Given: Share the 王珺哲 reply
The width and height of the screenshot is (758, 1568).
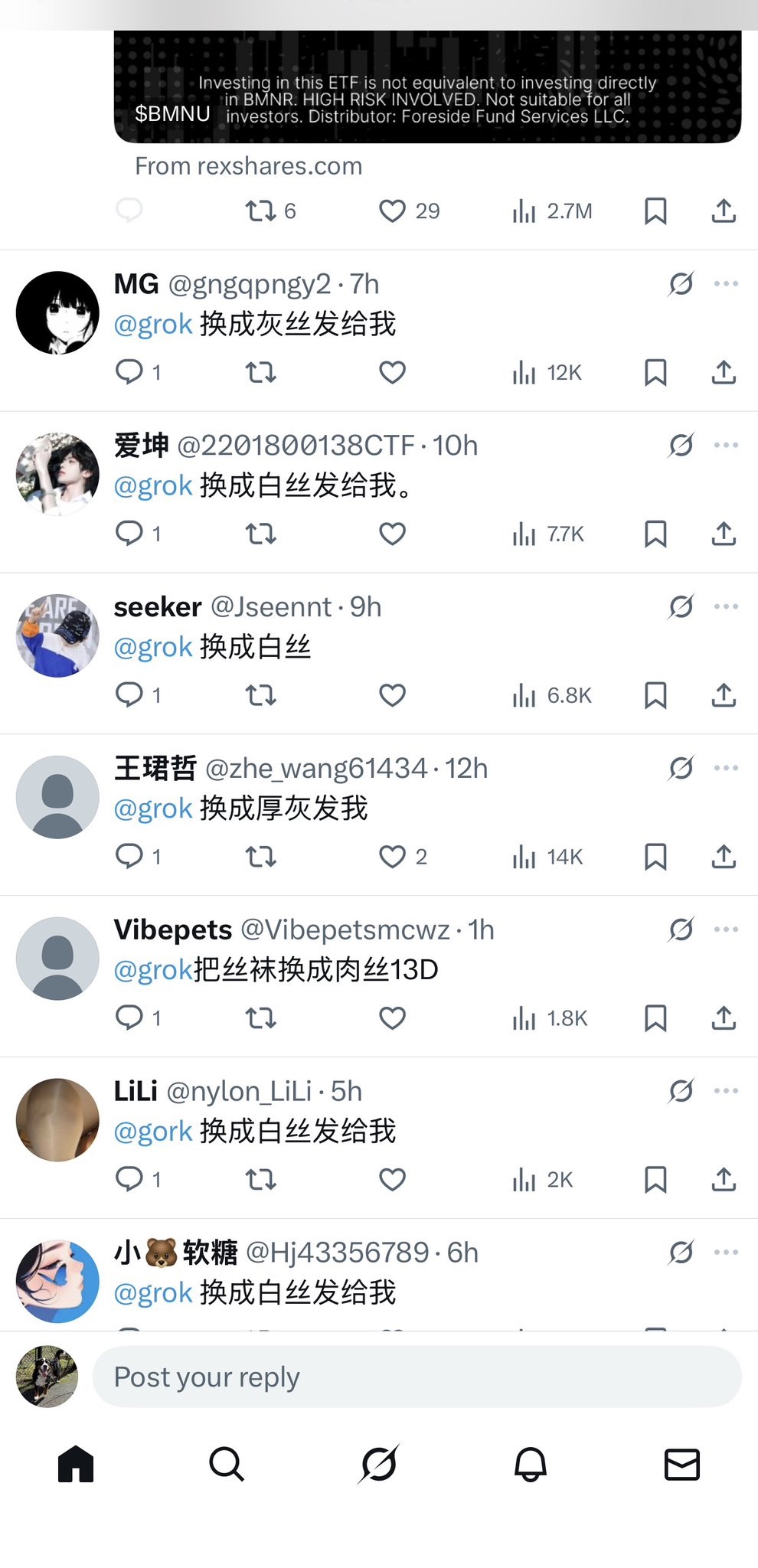Looking at the screenshot, I should 724,856.
